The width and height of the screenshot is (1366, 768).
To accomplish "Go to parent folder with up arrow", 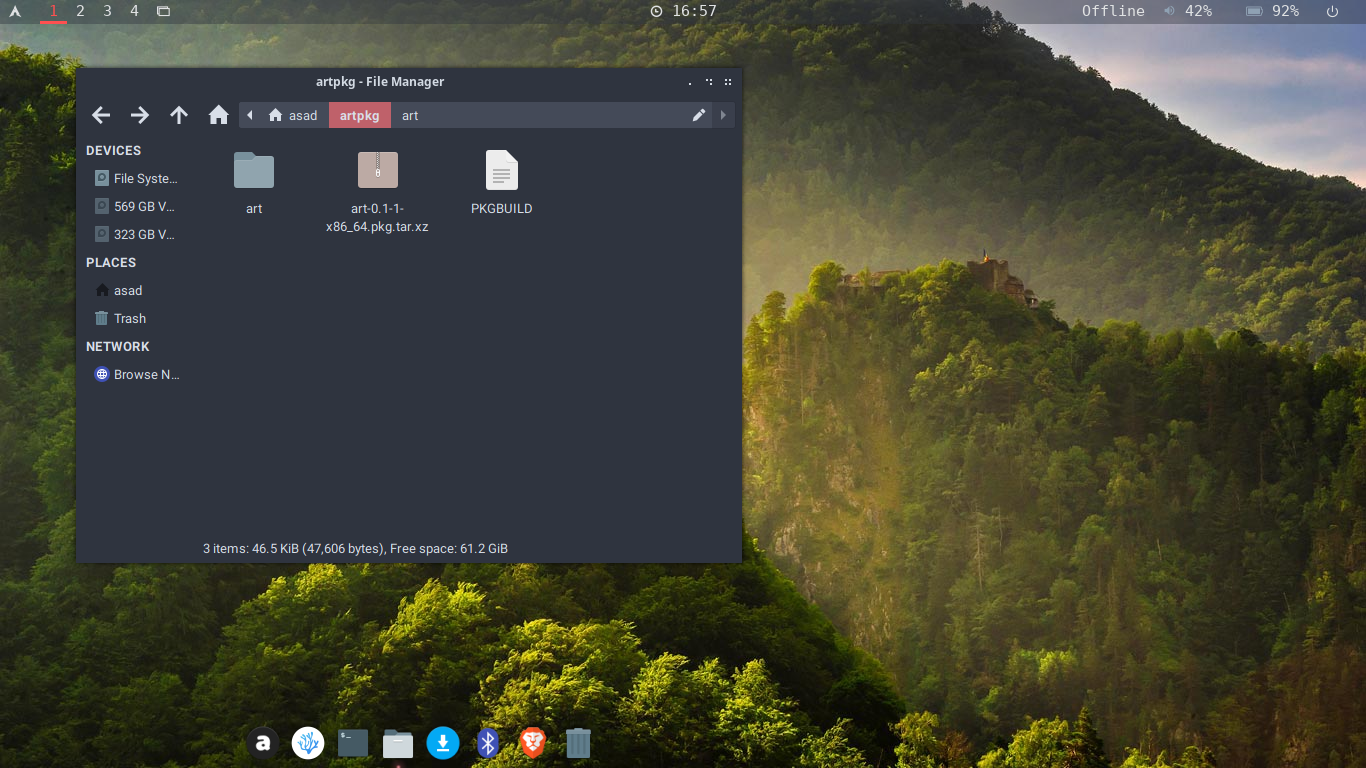I will coord(179,115).
